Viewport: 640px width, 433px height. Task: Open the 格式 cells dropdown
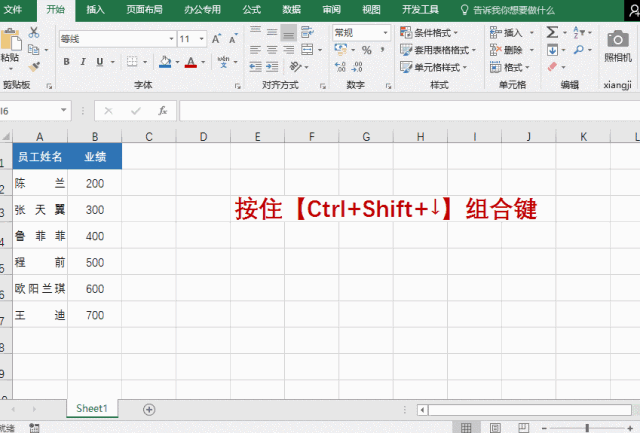pos(510,67)
